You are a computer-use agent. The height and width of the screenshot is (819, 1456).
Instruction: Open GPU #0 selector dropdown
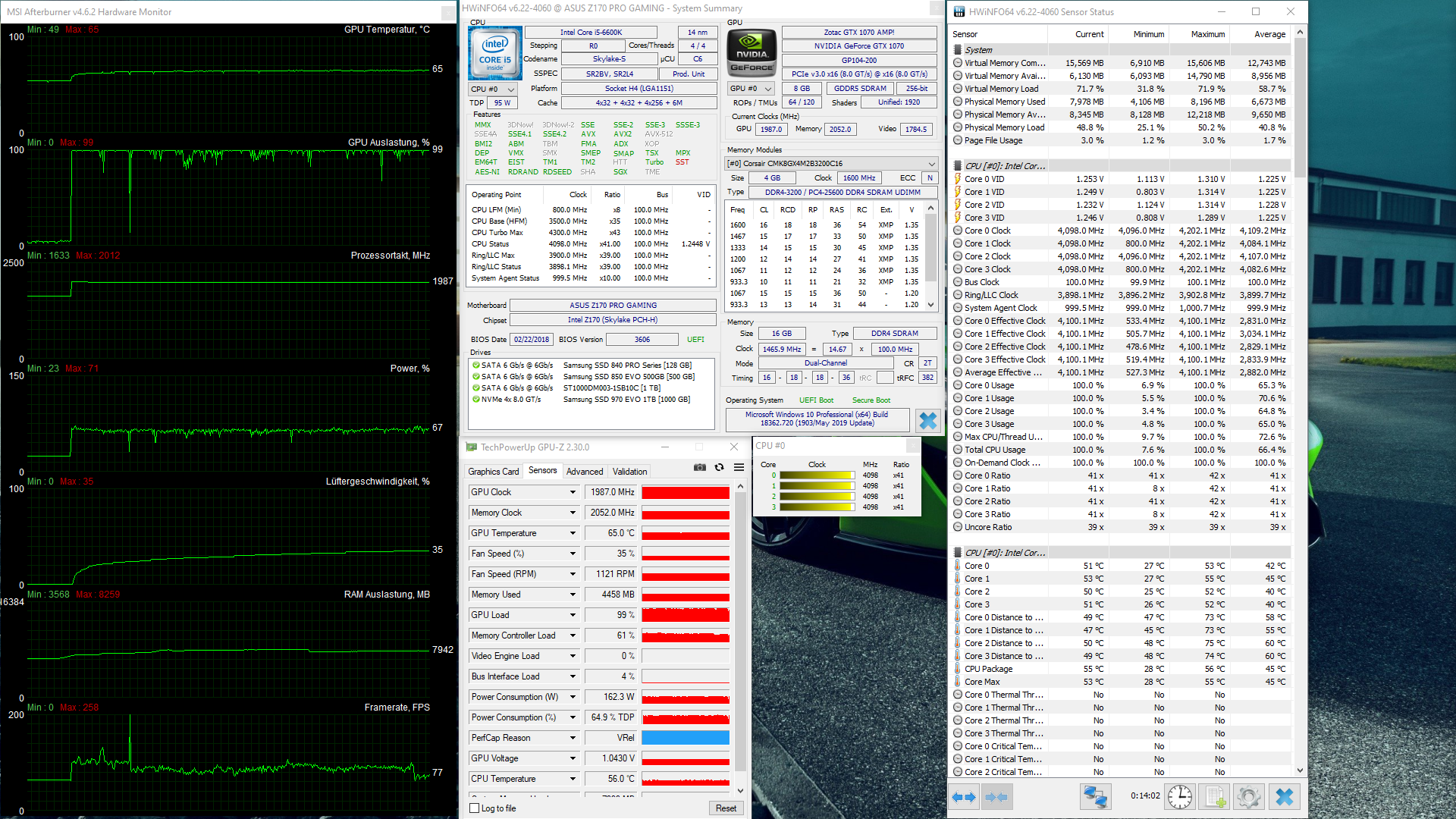coord(752,89)
